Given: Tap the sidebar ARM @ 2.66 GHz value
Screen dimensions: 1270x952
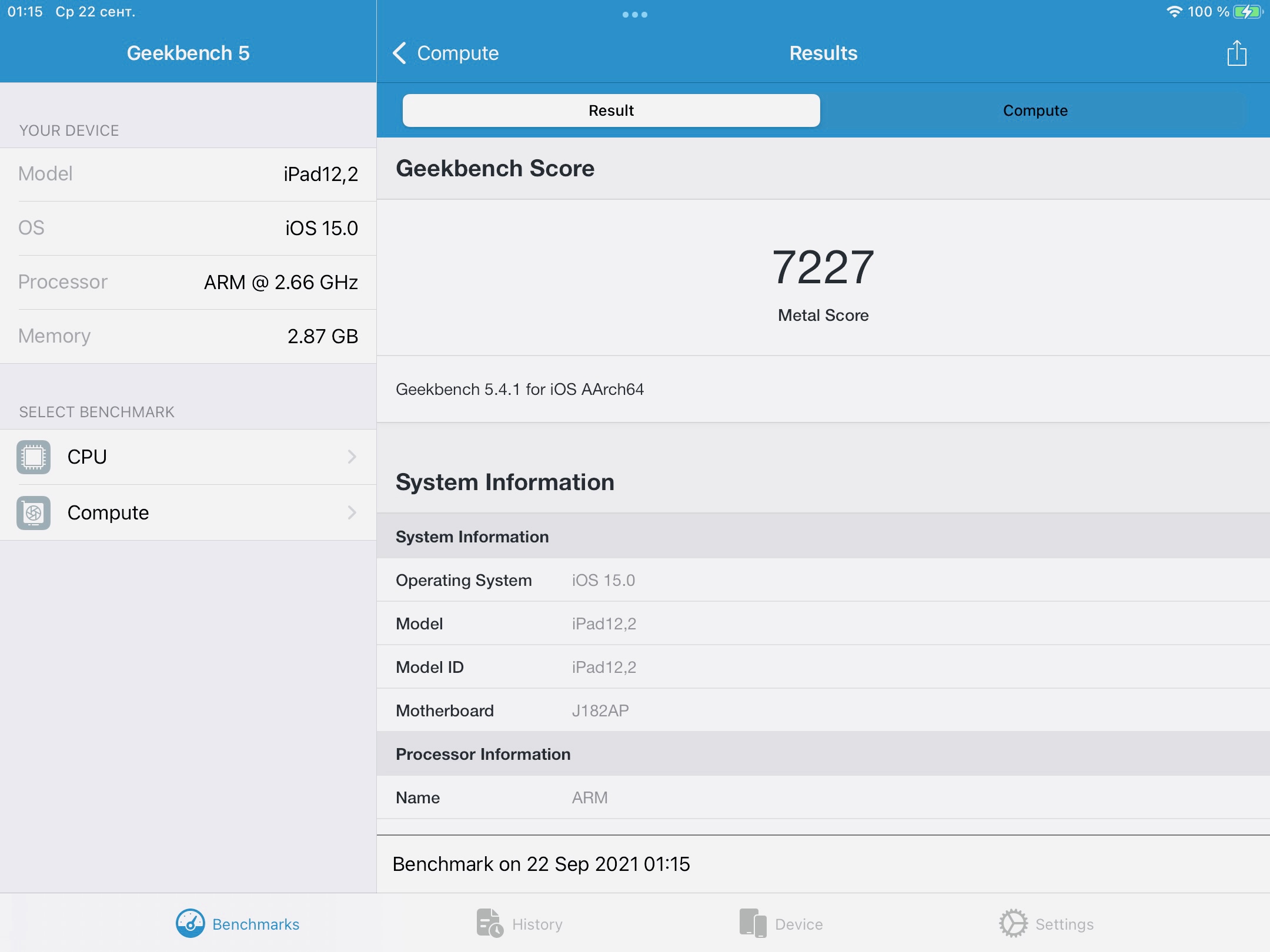Looking at the screenshot, I should pyautogui.click(x=281, y=282).
